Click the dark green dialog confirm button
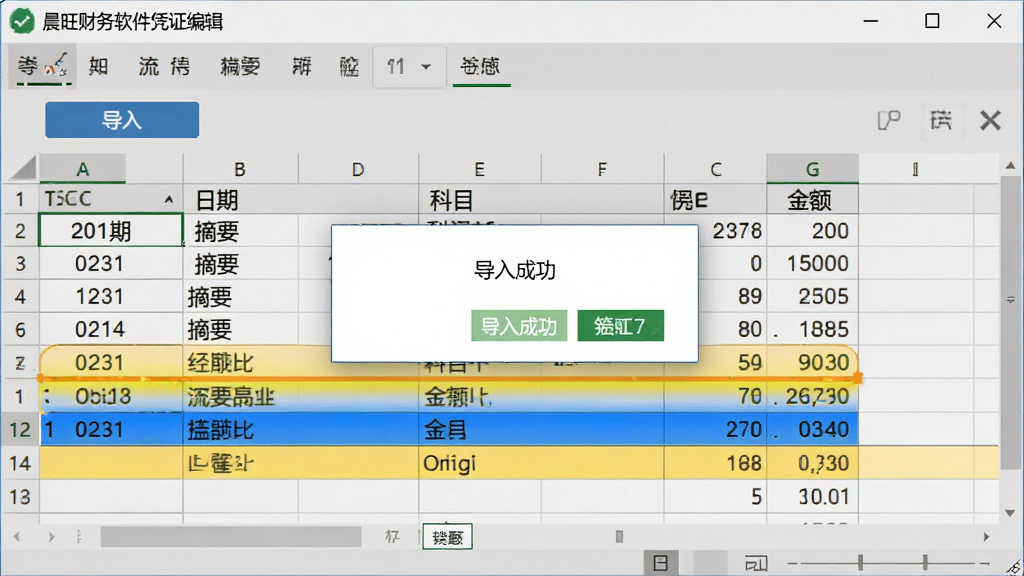The image size is (1024, 576). pyautogui.click(x=620, y=326)
